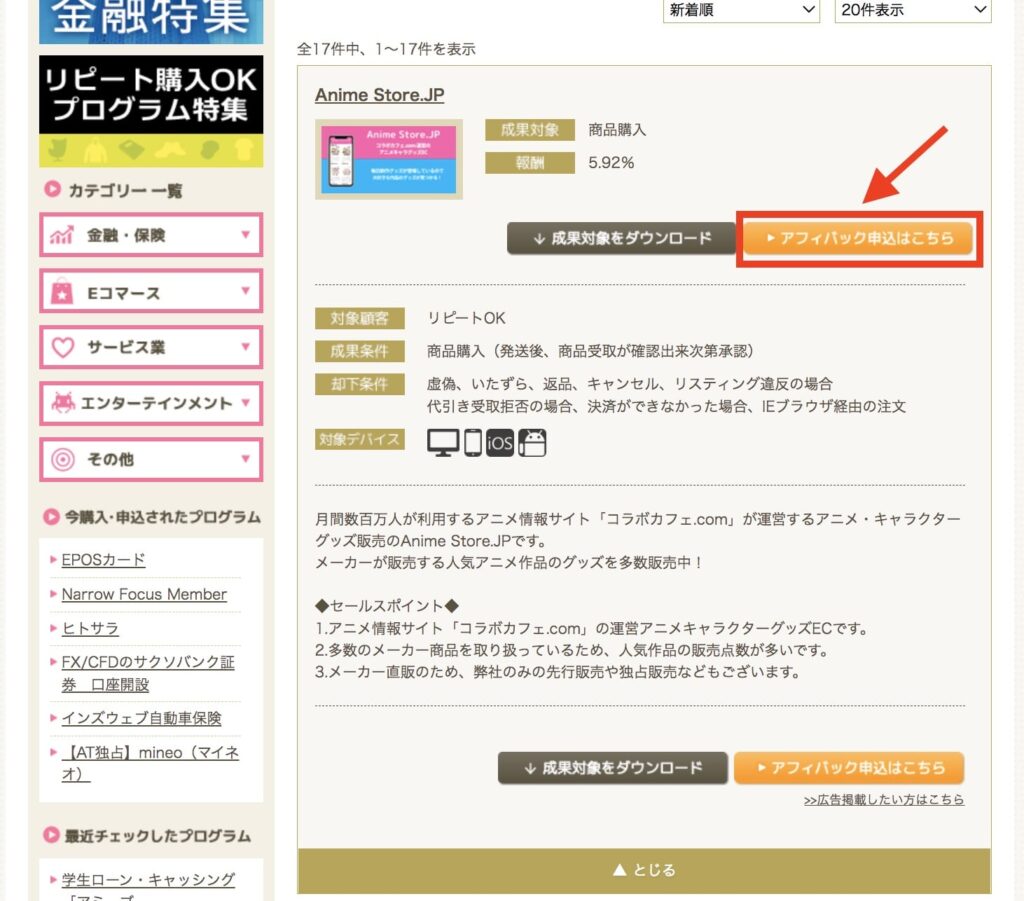Click the 対象顧客 label
Viewport: 1024px width, 901px height.
pos(359,319)
